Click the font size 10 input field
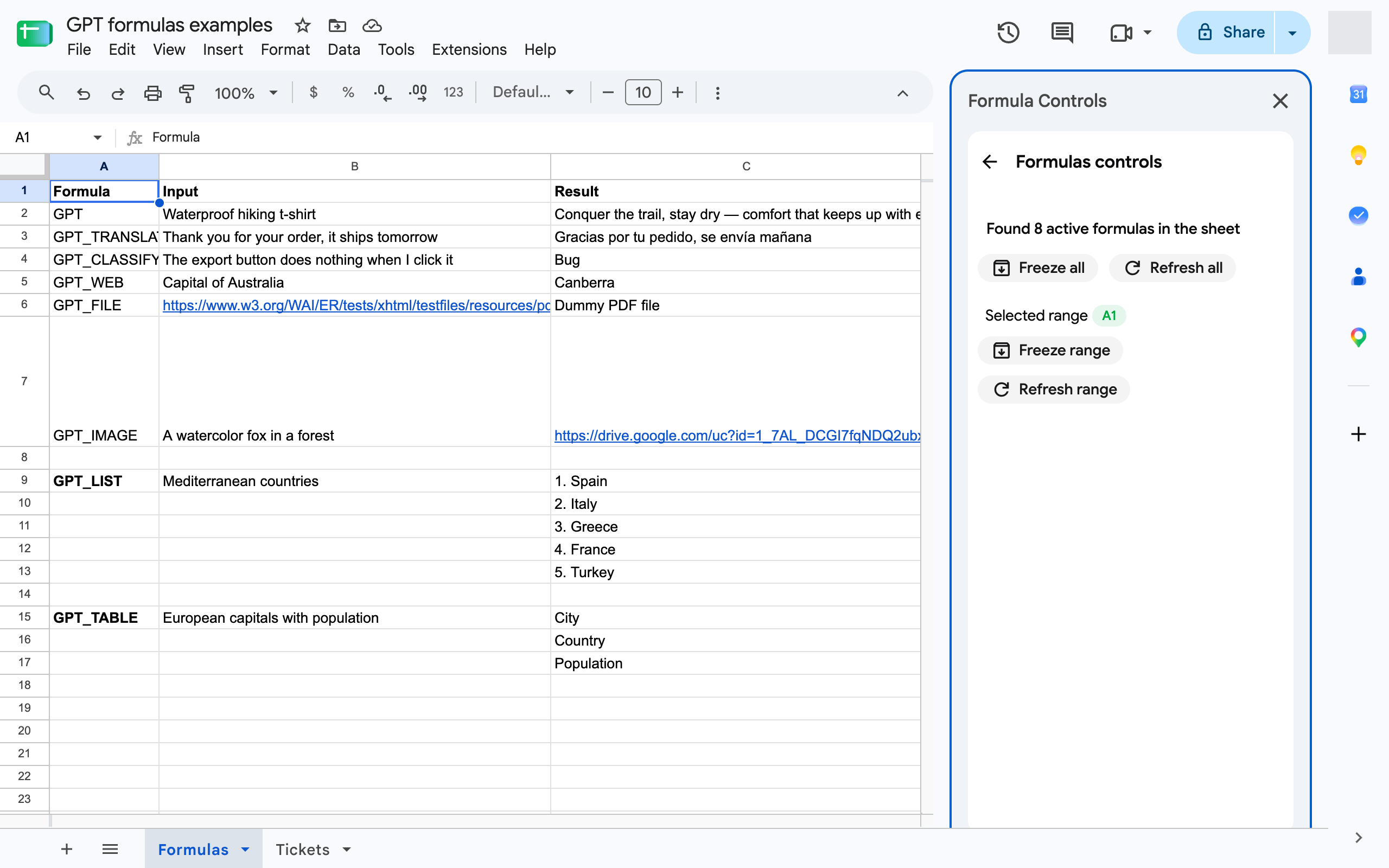The image size is (1389, 868). click(x=643, y=92)
